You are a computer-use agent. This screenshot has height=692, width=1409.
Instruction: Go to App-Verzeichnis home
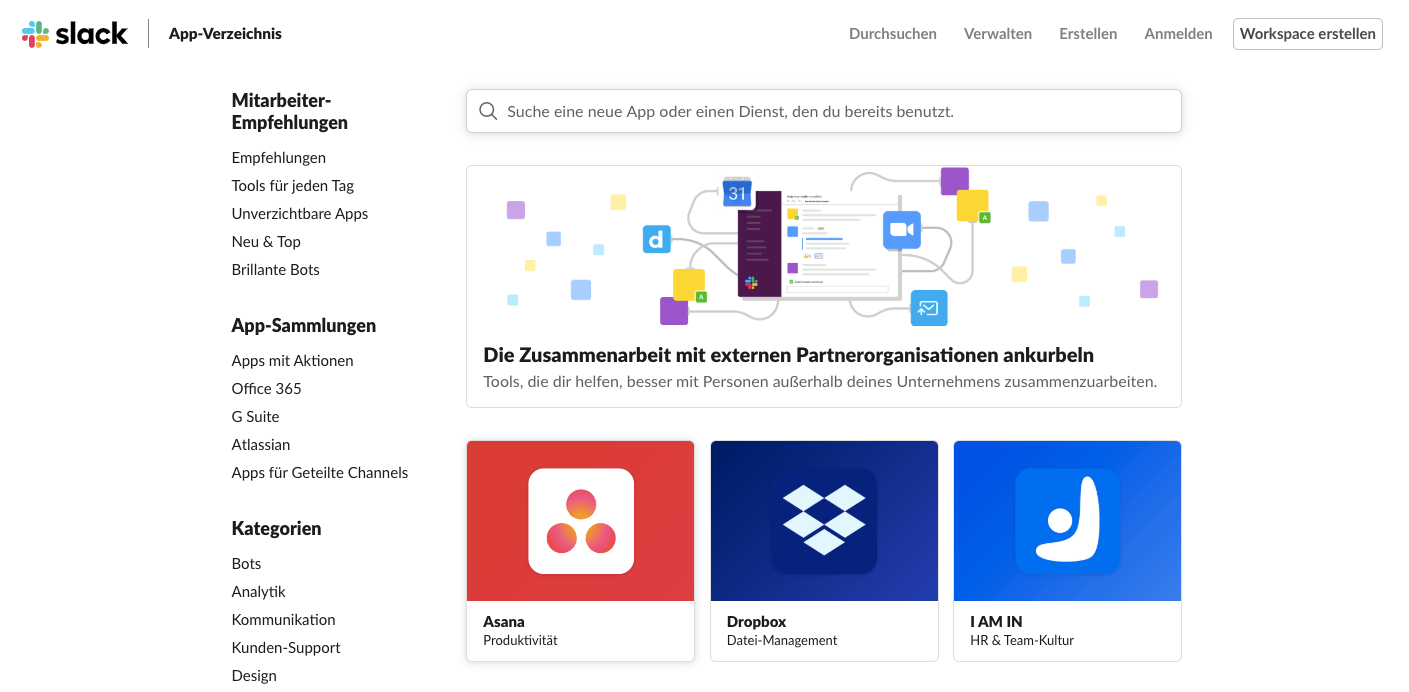pos(225,33)
